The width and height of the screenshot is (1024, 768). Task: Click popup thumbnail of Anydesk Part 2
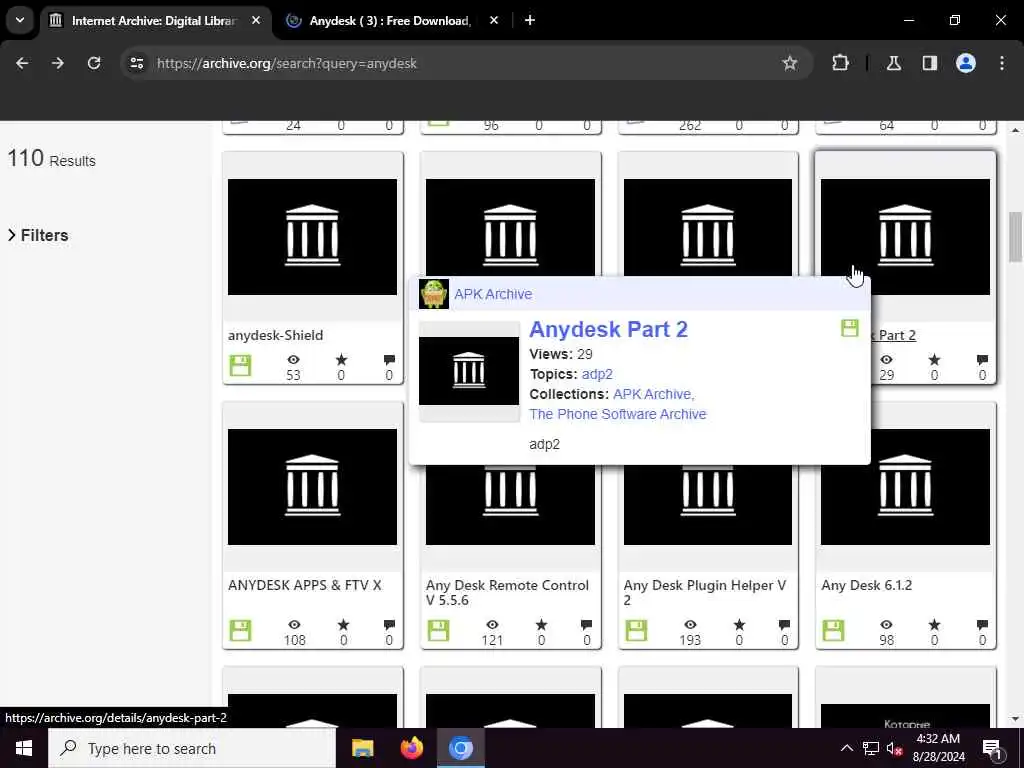pos(469,371)
